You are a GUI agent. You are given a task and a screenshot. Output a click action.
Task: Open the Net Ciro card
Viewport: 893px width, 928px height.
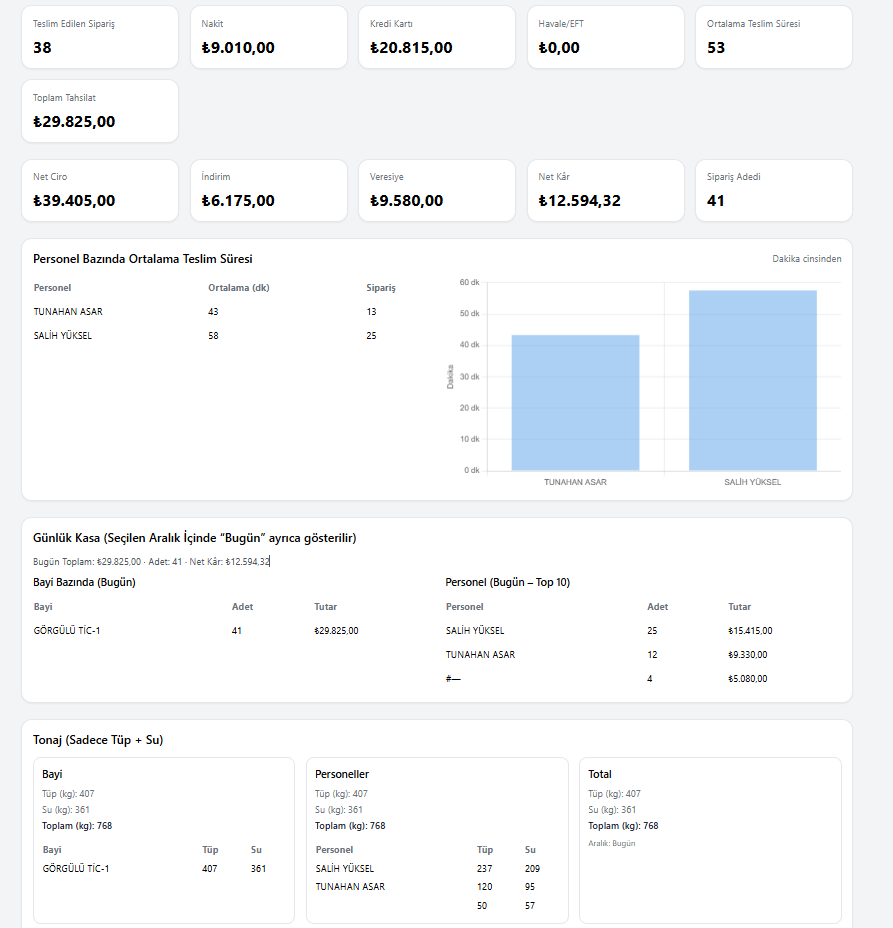[x=100, y=190]
